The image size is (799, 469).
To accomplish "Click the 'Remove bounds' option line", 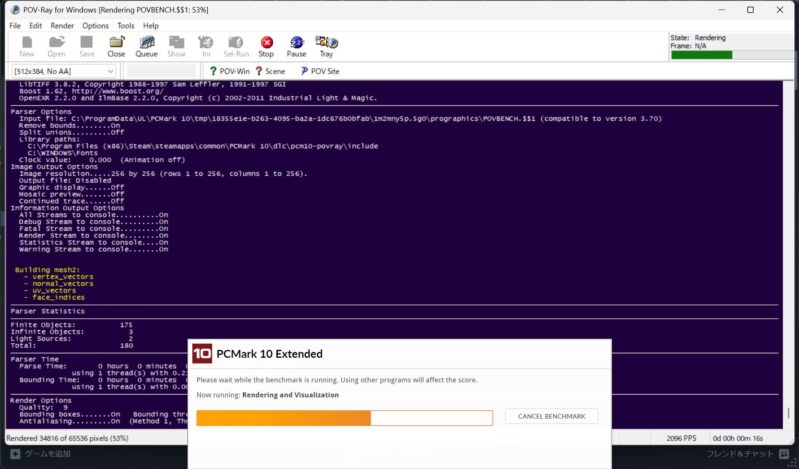I will (69, 125).
